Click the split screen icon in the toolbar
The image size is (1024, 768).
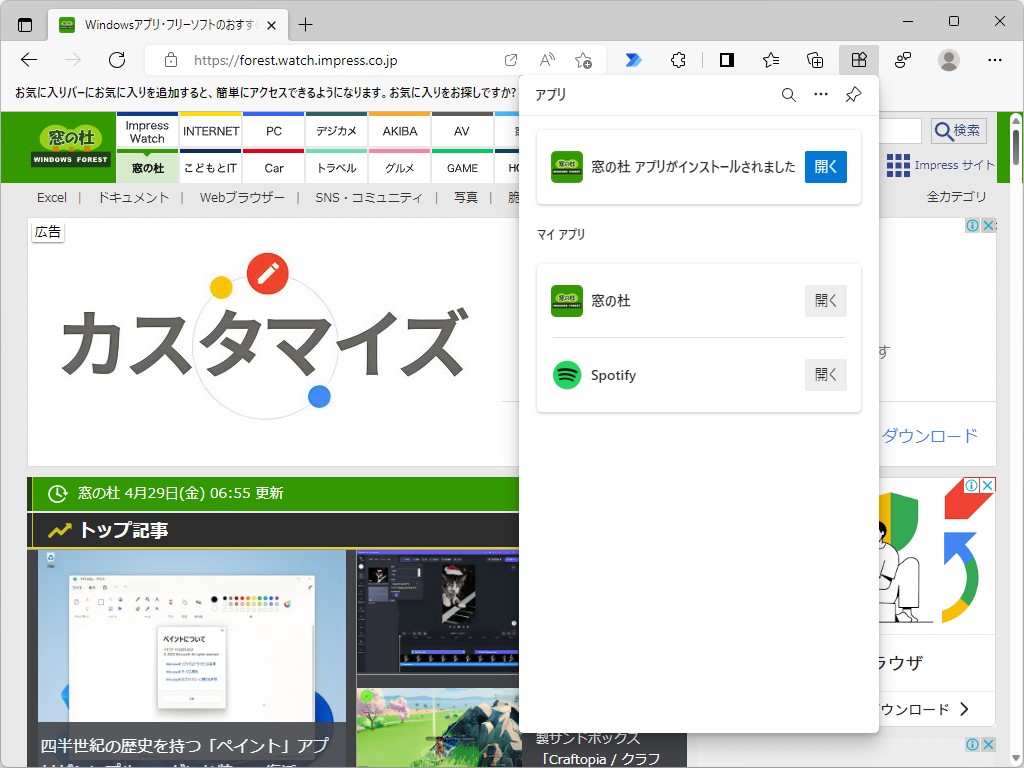point(726,60)
